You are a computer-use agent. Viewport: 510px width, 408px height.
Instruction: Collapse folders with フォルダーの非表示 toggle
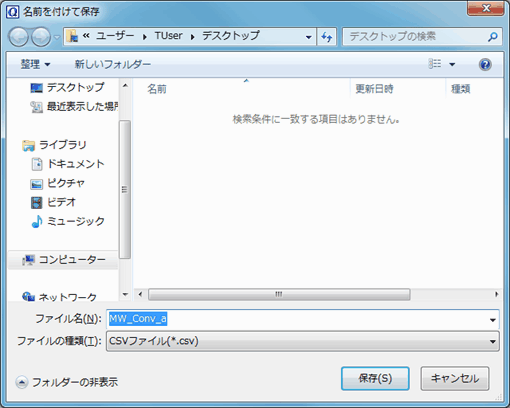67,382
